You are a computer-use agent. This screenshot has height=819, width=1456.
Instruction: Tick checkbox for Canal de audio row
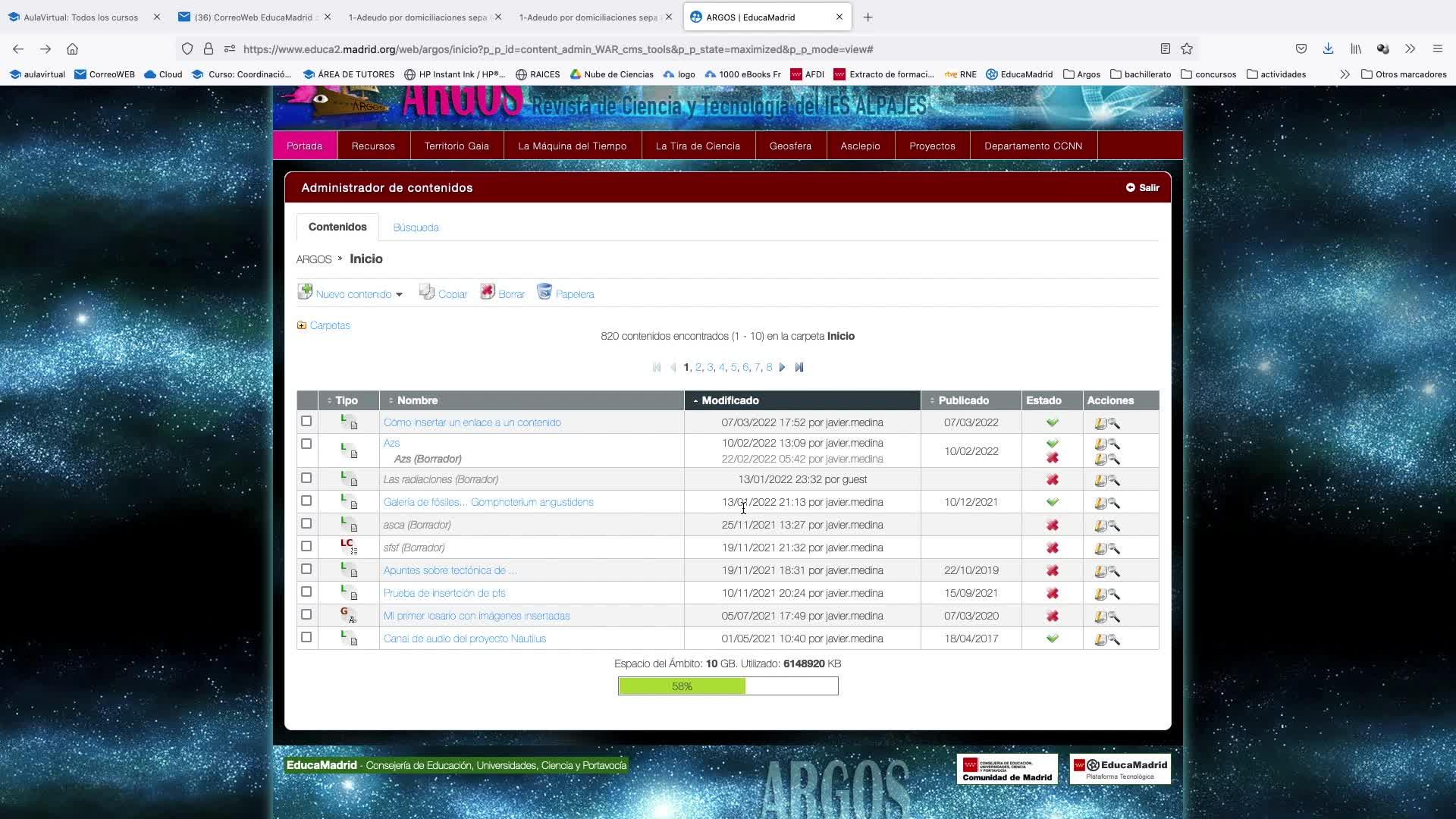[x=306, y=638]
